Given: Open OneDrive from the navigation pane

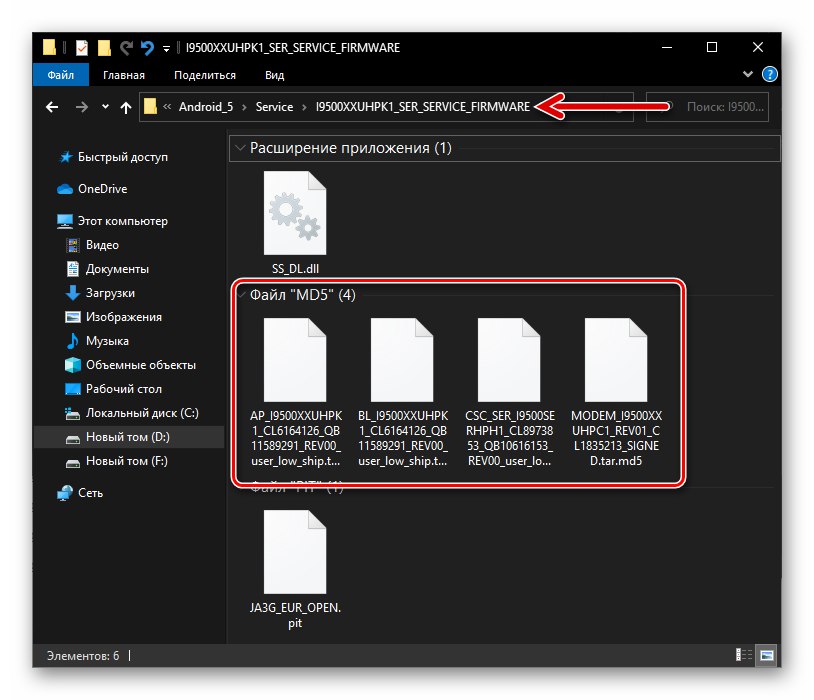Looking at the screenshot, I should point(98,189).
